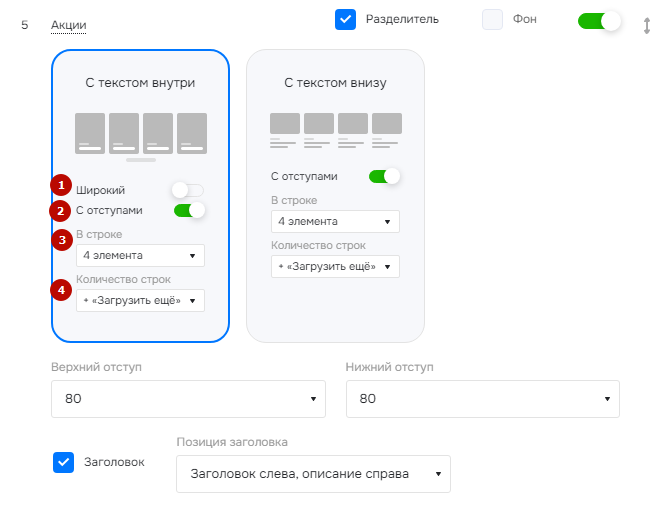Screen dimensions: 667x512
Task: Uncheck the Разделитель checkbox
Action: click(345, 20)
